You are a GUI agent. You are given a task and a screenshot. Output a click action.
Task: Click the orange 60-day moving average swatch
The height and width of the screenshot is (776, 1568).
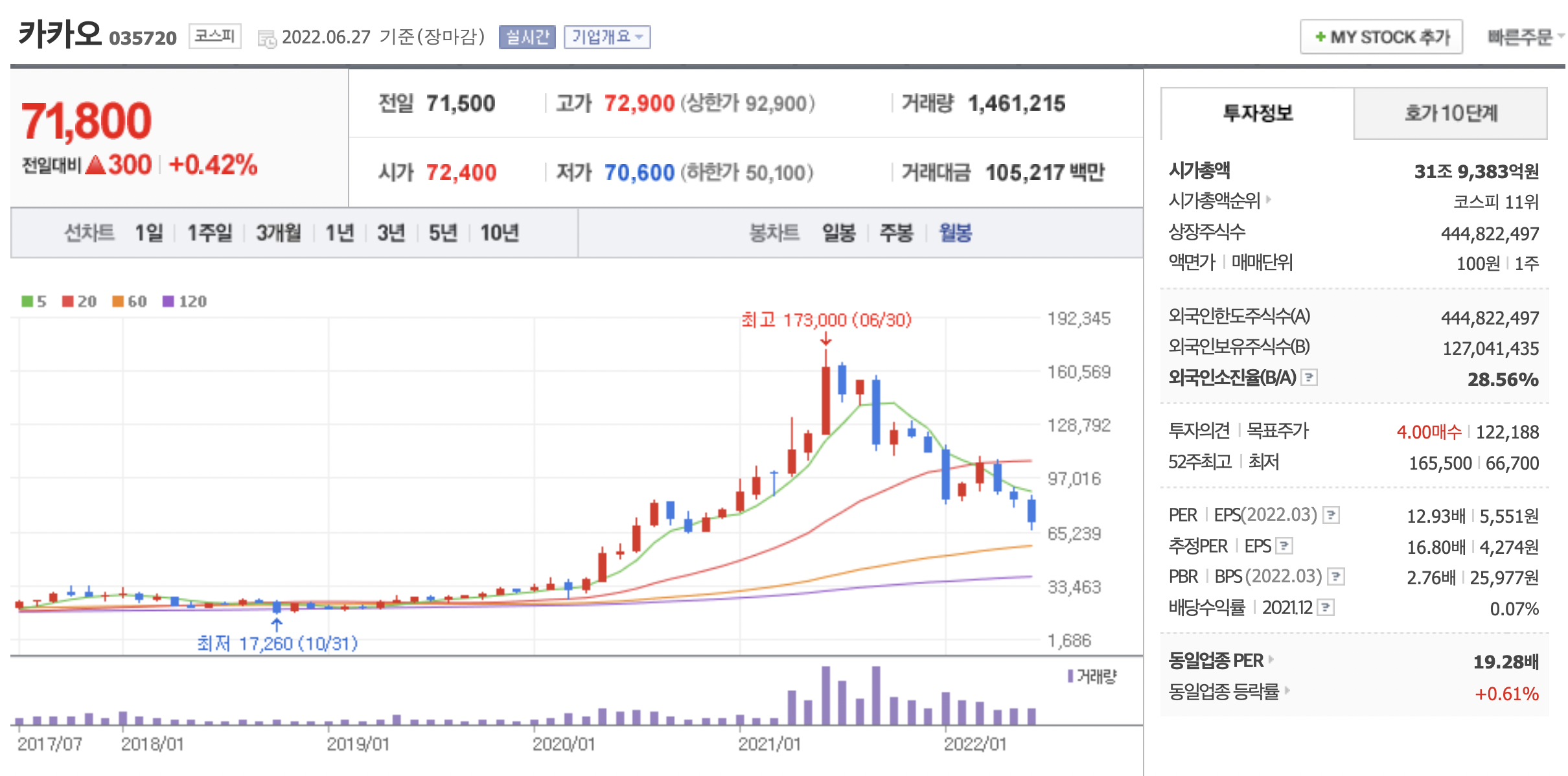click(x=118, y=301)
